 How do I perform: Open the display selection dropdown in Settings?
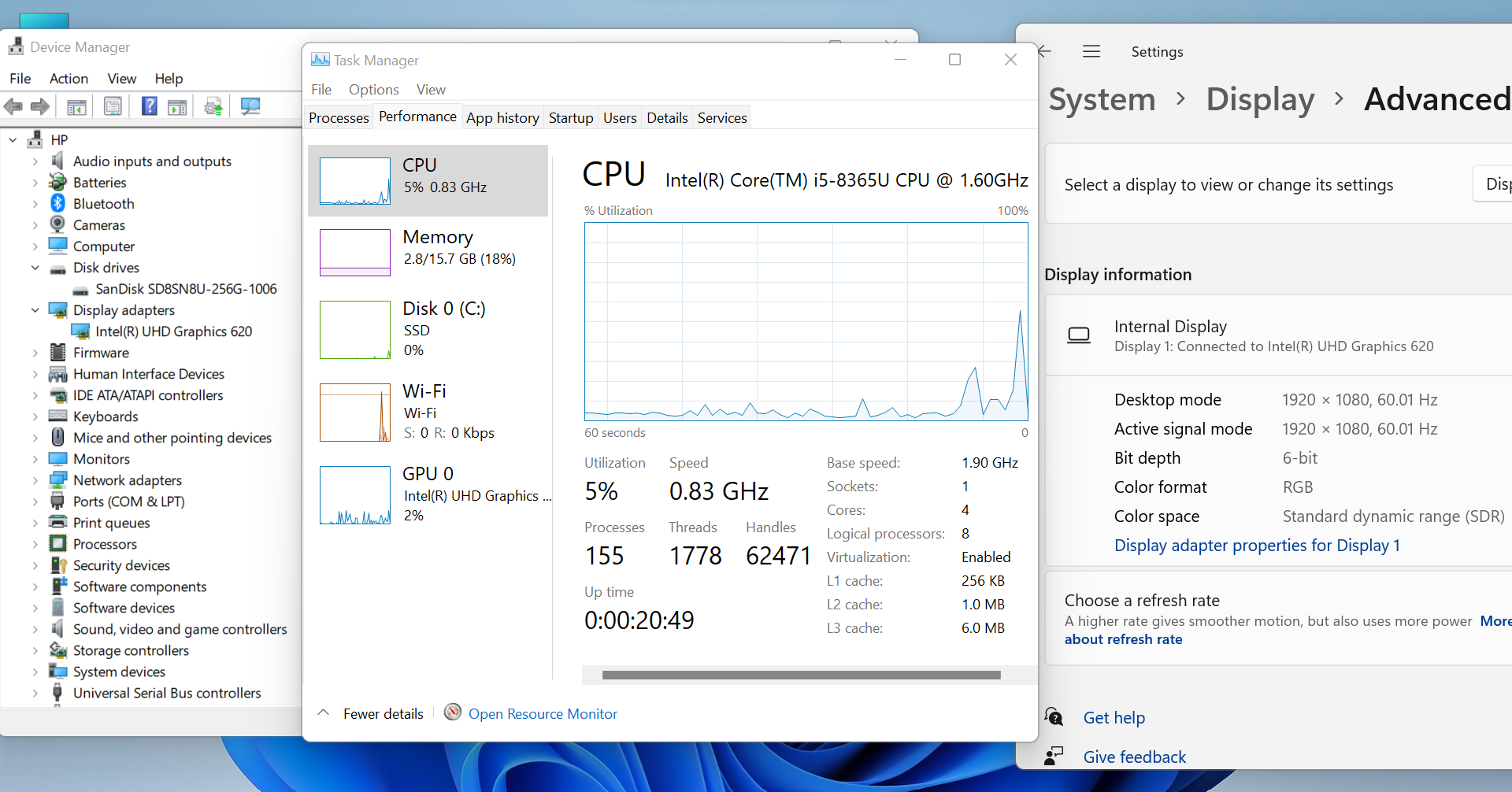coord(1493,184)
